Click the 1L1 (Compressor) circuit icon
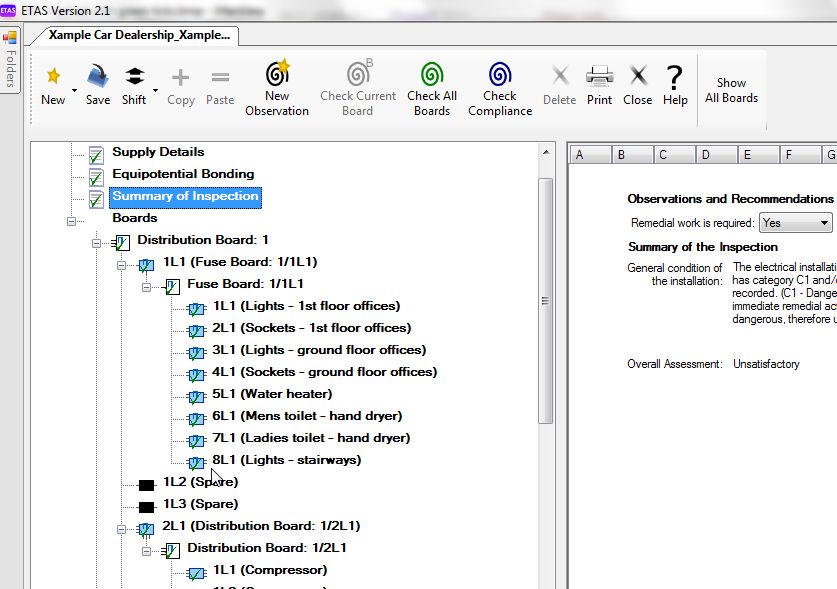The image size is (837, 589). [x=196, y=573]
